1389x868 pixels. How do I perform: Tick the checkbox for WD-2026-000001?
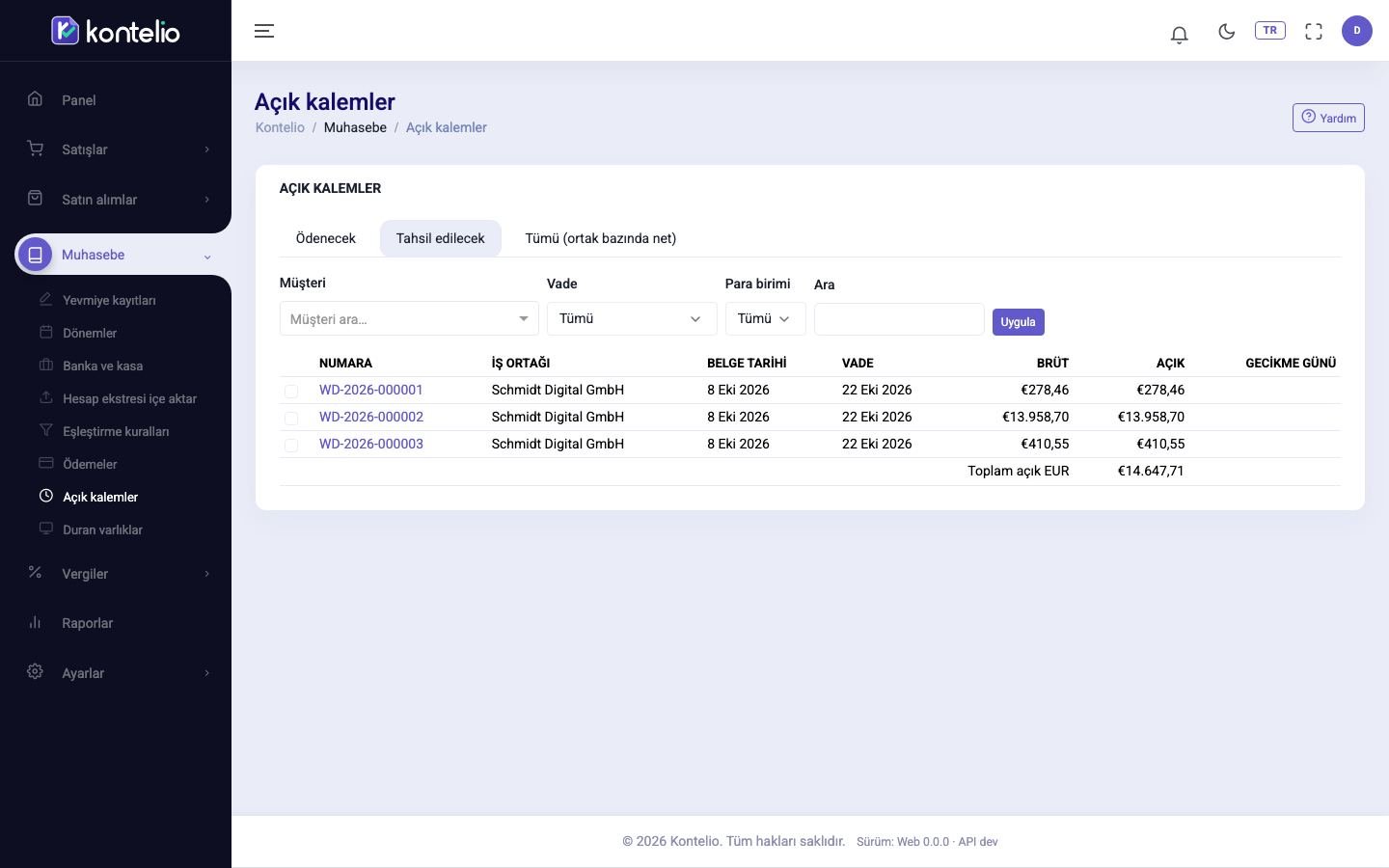pyautogui.click(x=291, y=391)
